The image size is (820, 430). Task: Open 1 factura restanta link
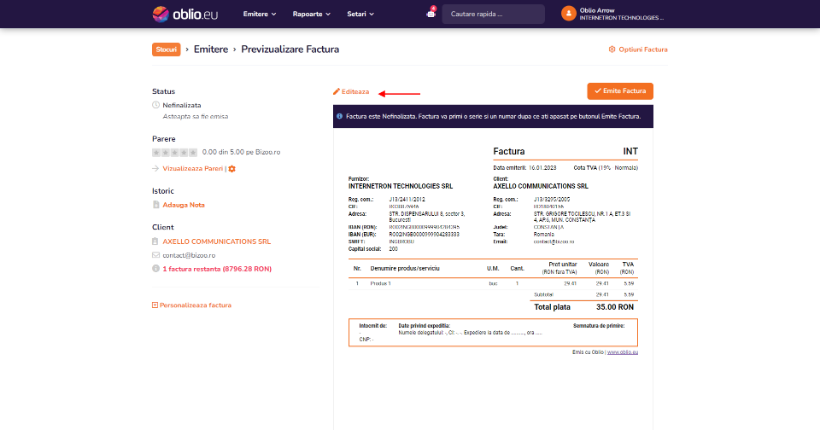[217, 269]
